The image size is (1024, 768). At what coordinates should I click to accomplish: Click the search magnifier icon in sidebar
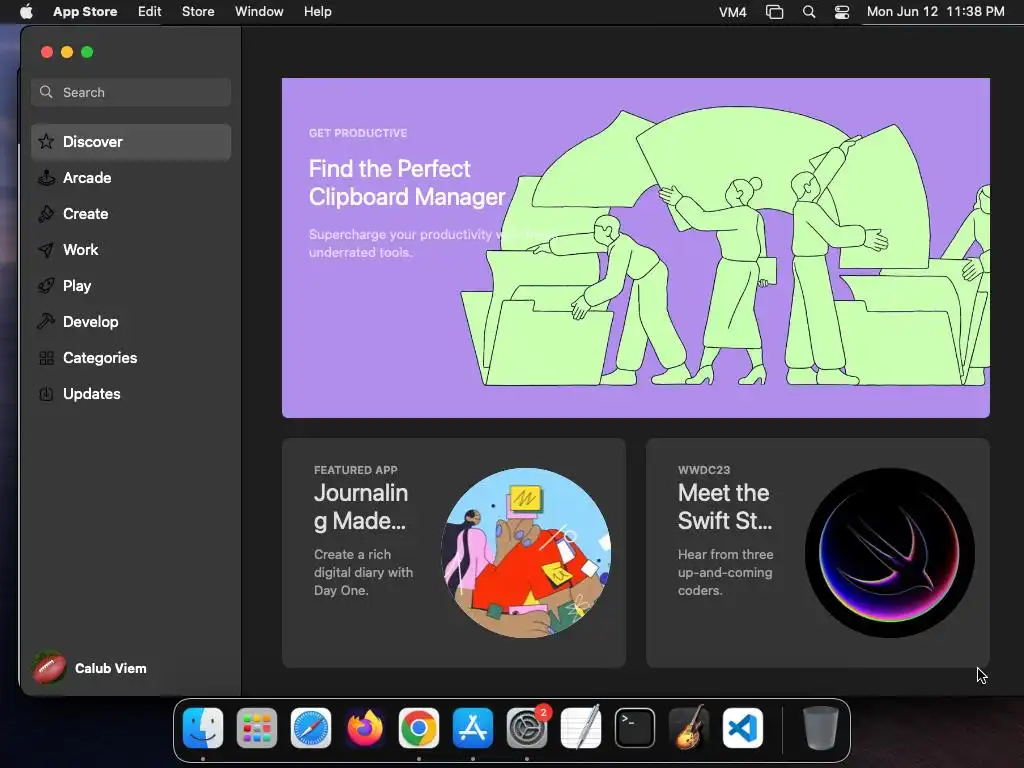pyautogui.click(x=46, y=92)
